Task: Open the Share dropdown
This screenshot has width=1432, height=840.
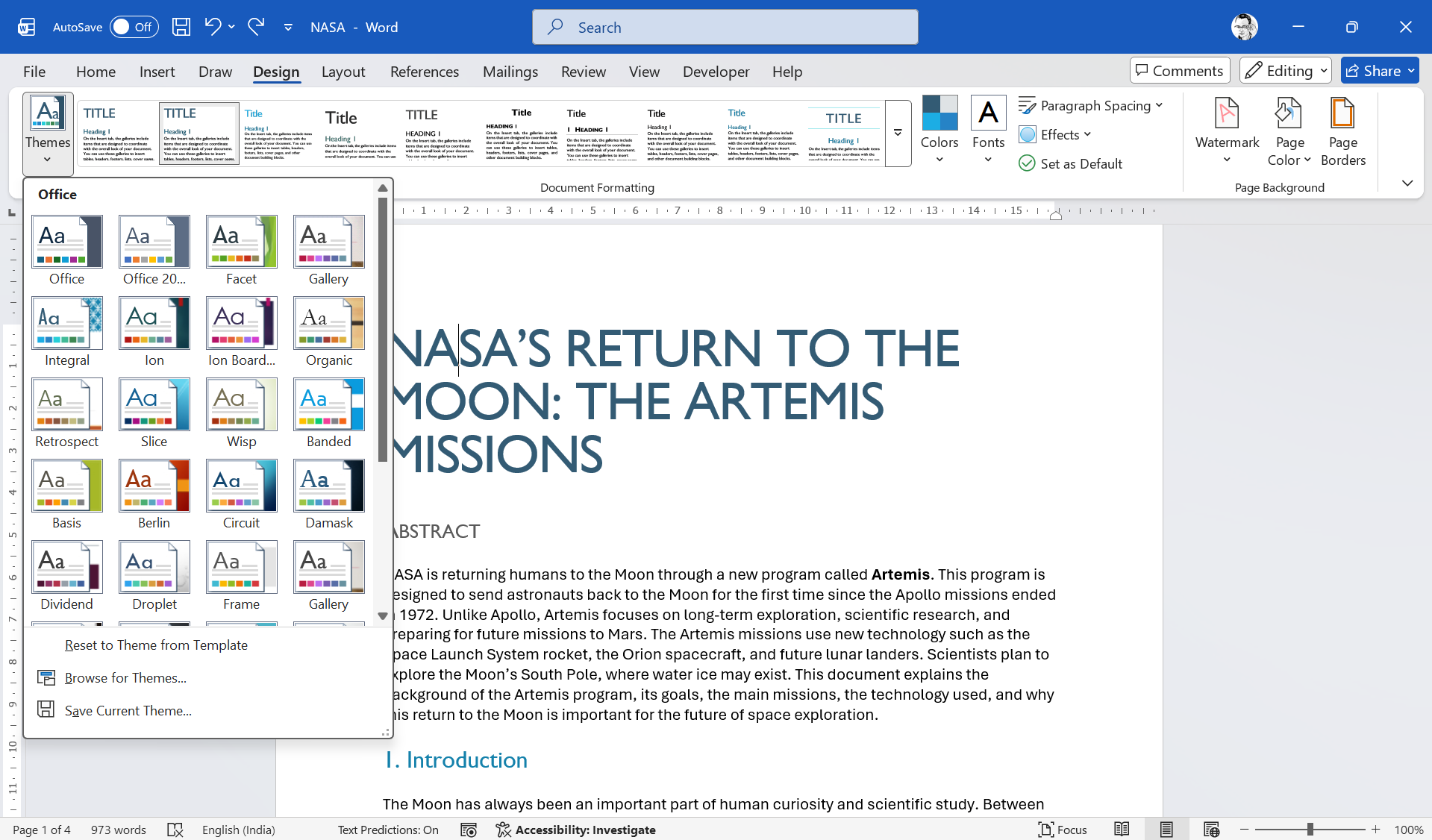Action: pyautogui.click(x=1380, y=70)
